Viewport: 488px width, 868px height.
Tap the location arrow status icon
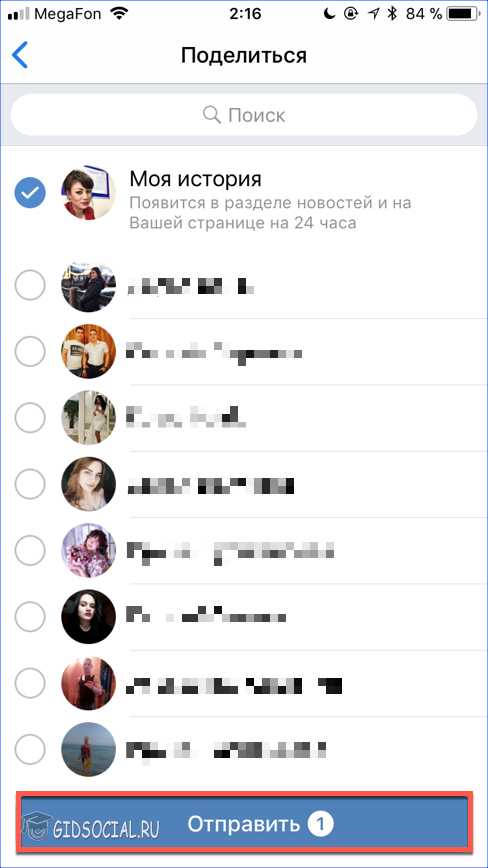(373, 14)
